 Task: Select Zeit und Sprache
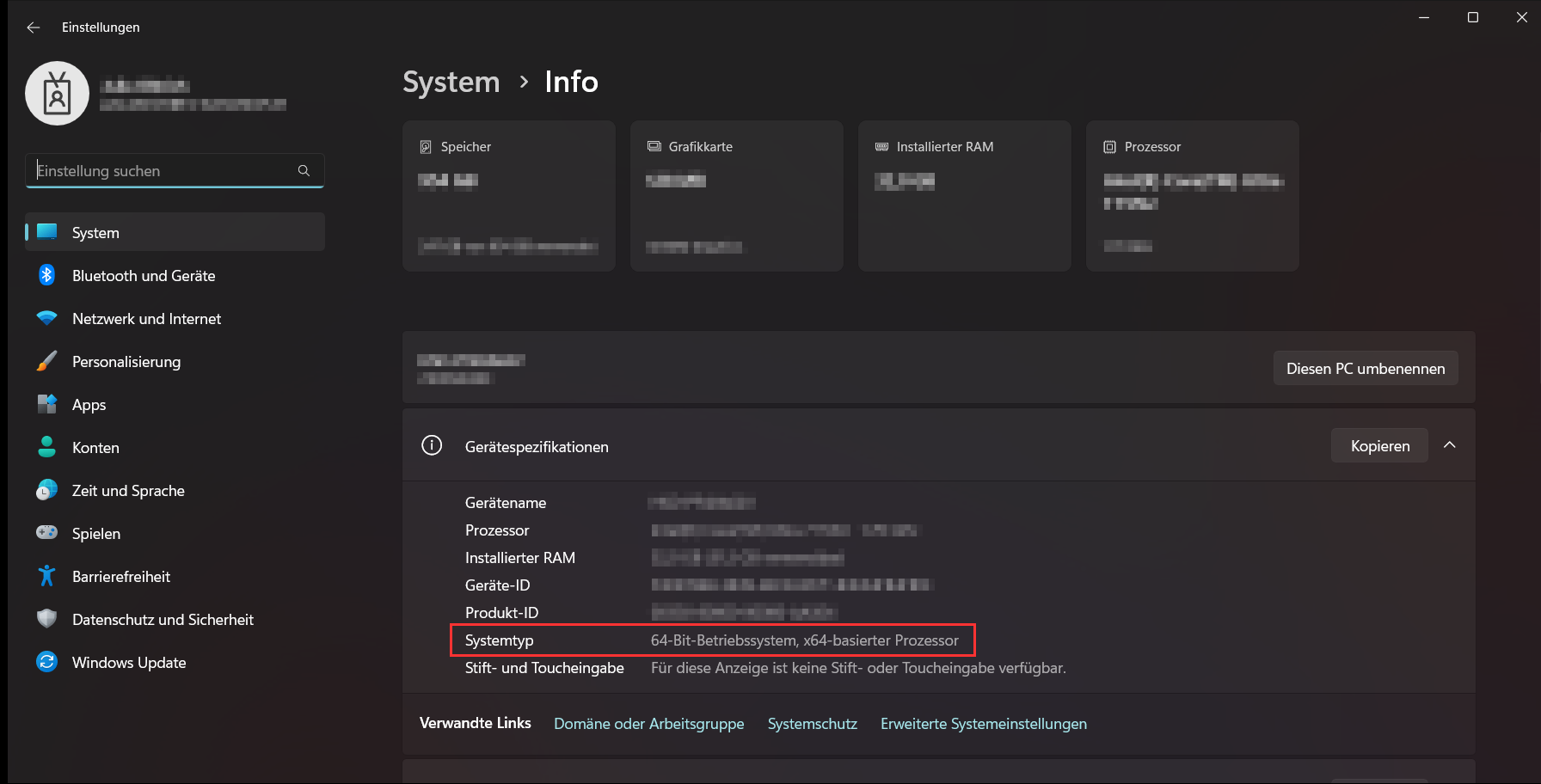tap(128, 490)
